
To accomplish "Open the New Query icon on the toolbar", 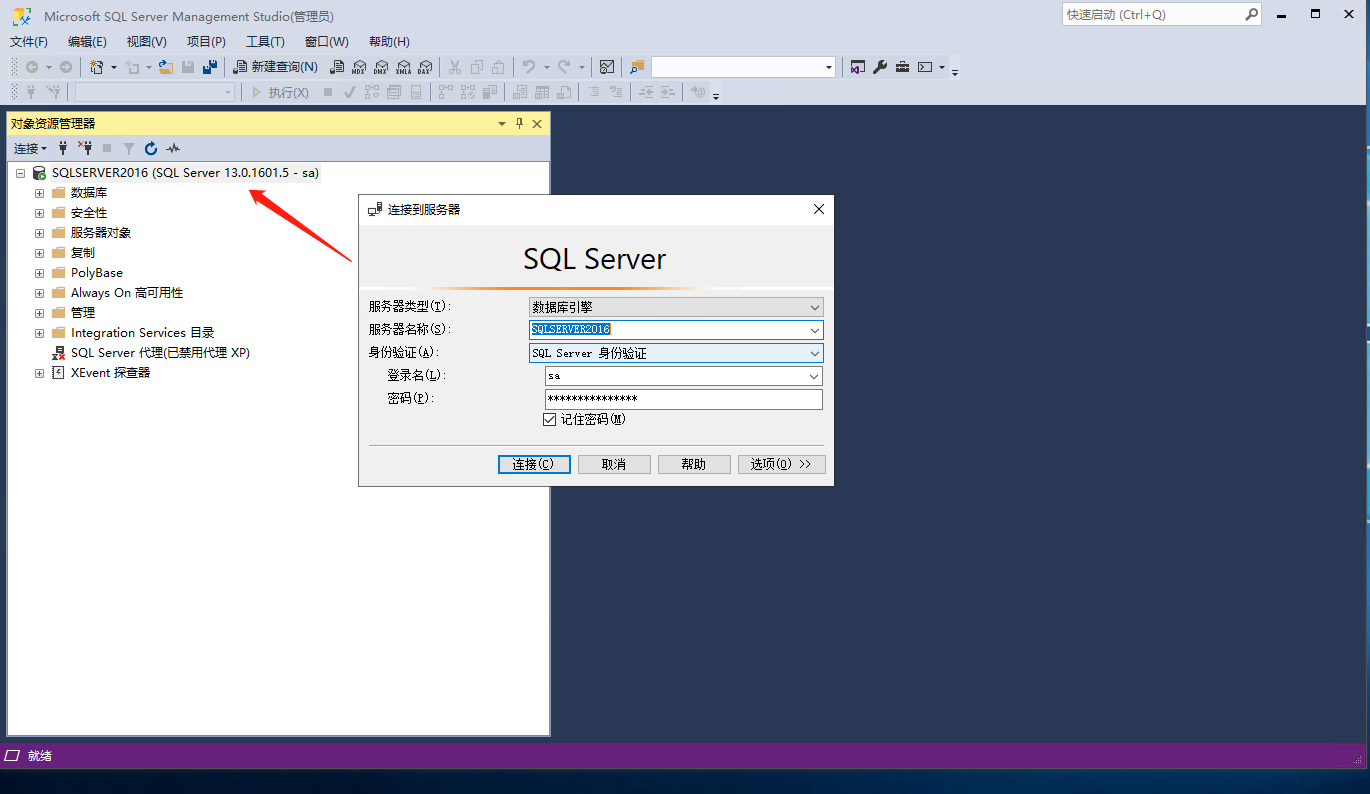I will click(x=276, y=66).
